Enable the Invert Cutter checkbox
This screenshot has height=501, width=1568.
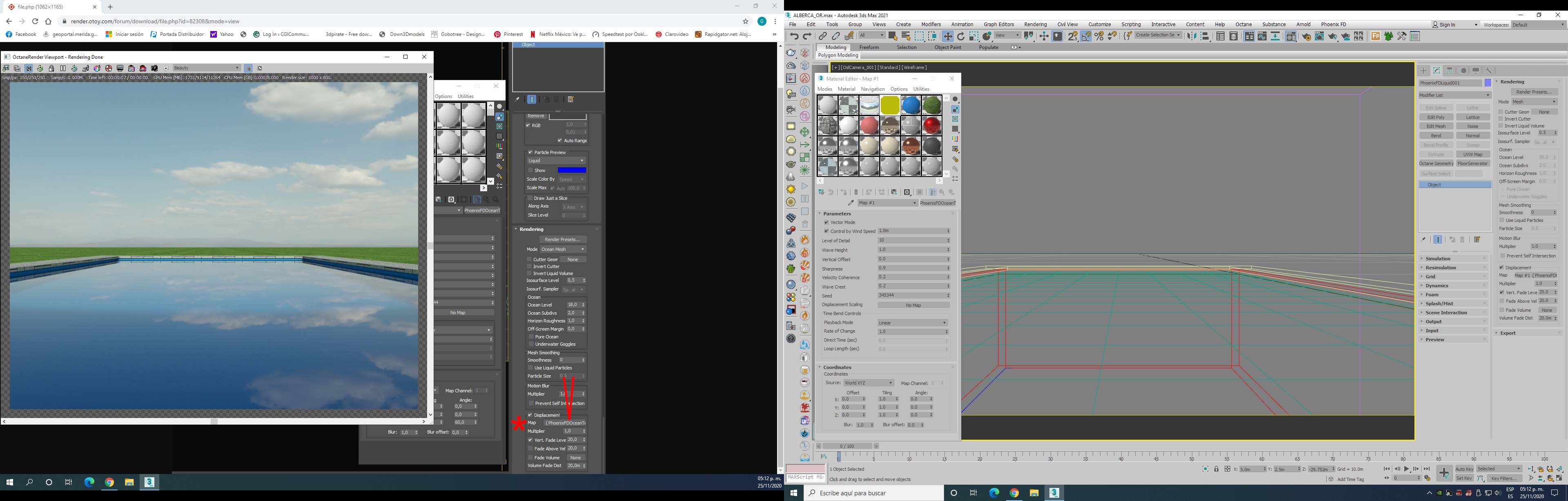[x=1501, y=119]
